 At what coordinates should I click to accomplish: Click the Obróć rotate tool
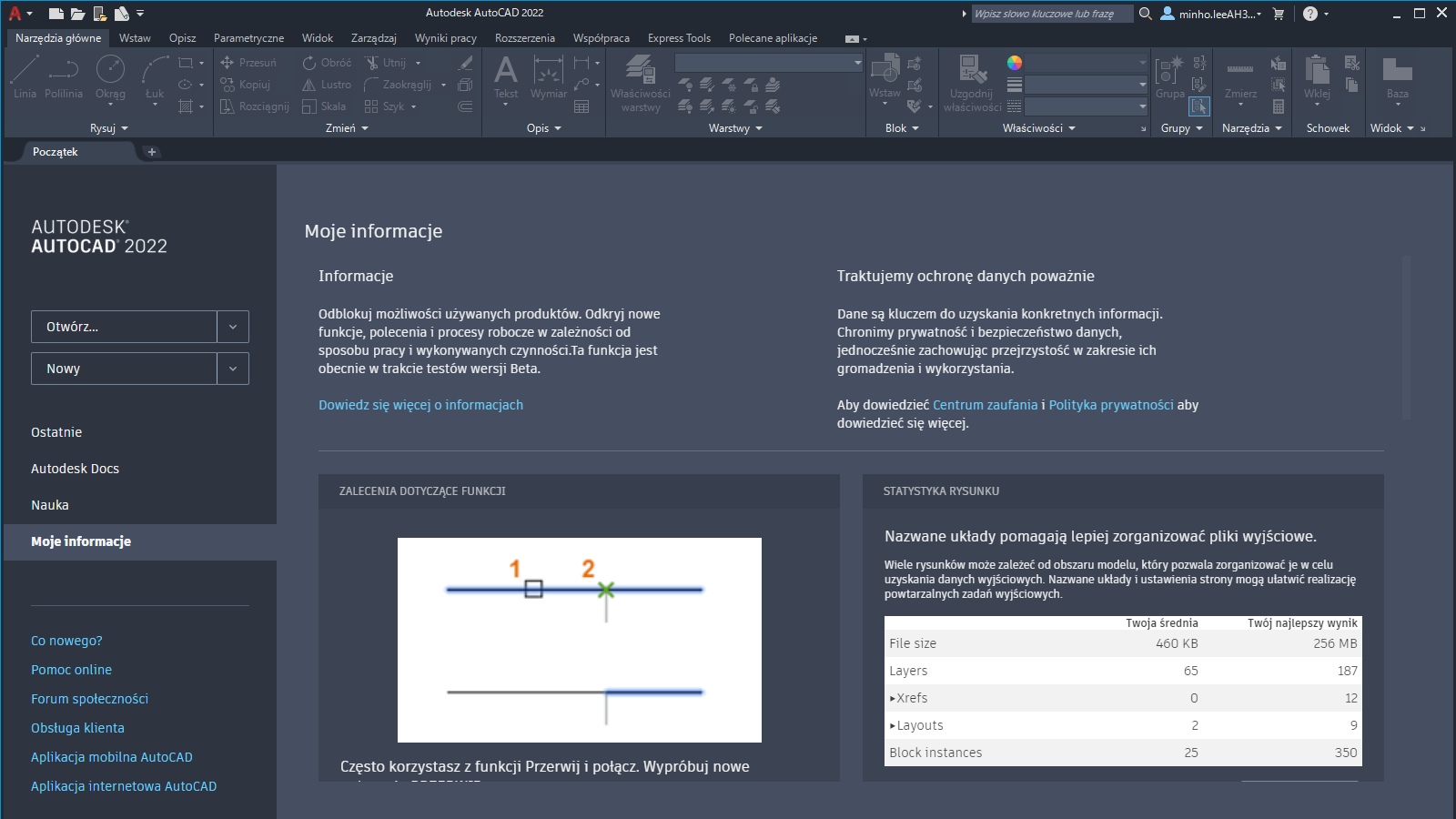pyautogui.click(x=326, y=63)
